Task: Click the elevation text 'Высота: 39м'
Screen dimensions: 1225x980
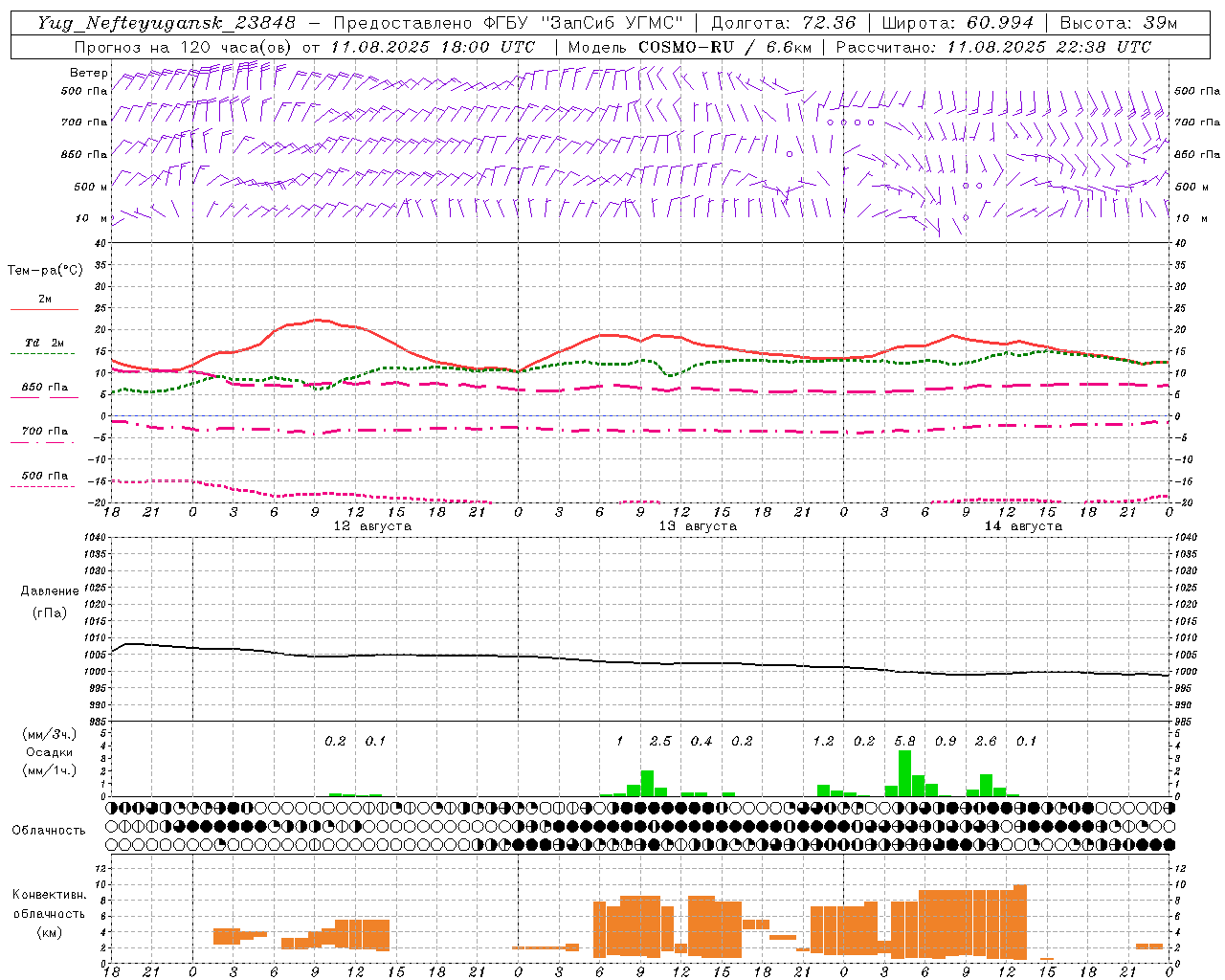Action: 1118,23
